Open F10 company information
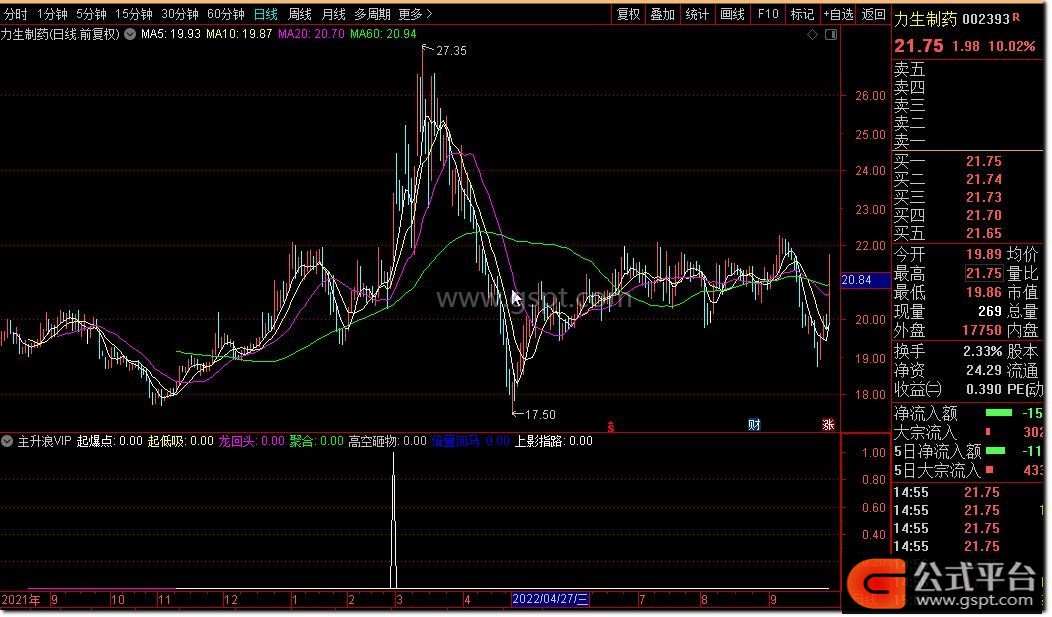The height and width of the screenshot is (617, 1052). [x=768, y=14]
